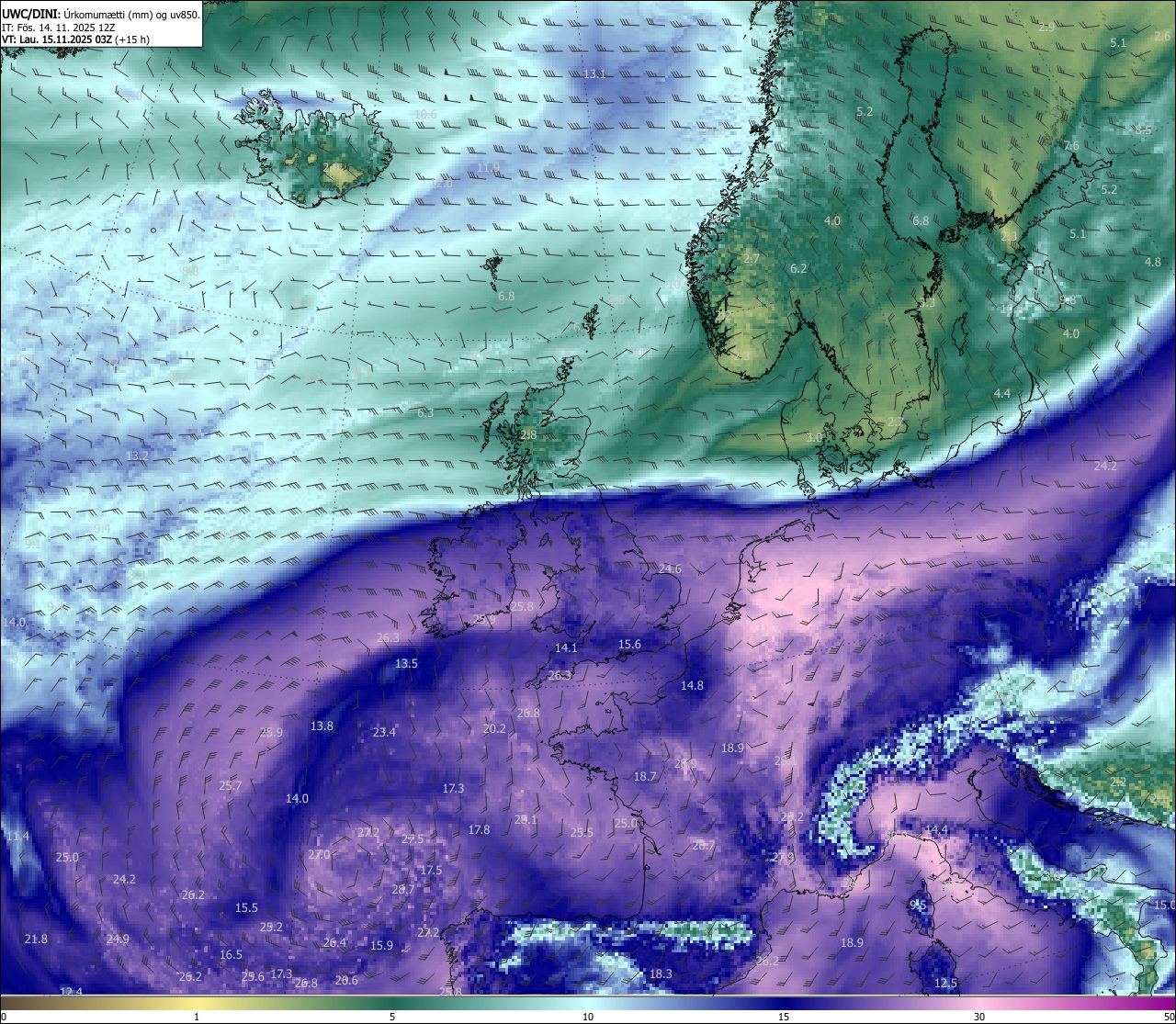The width and height of the screenshot is (1176, 1024).
Task: Click the colorbar tick label '10'
Action: (588, 1017)
